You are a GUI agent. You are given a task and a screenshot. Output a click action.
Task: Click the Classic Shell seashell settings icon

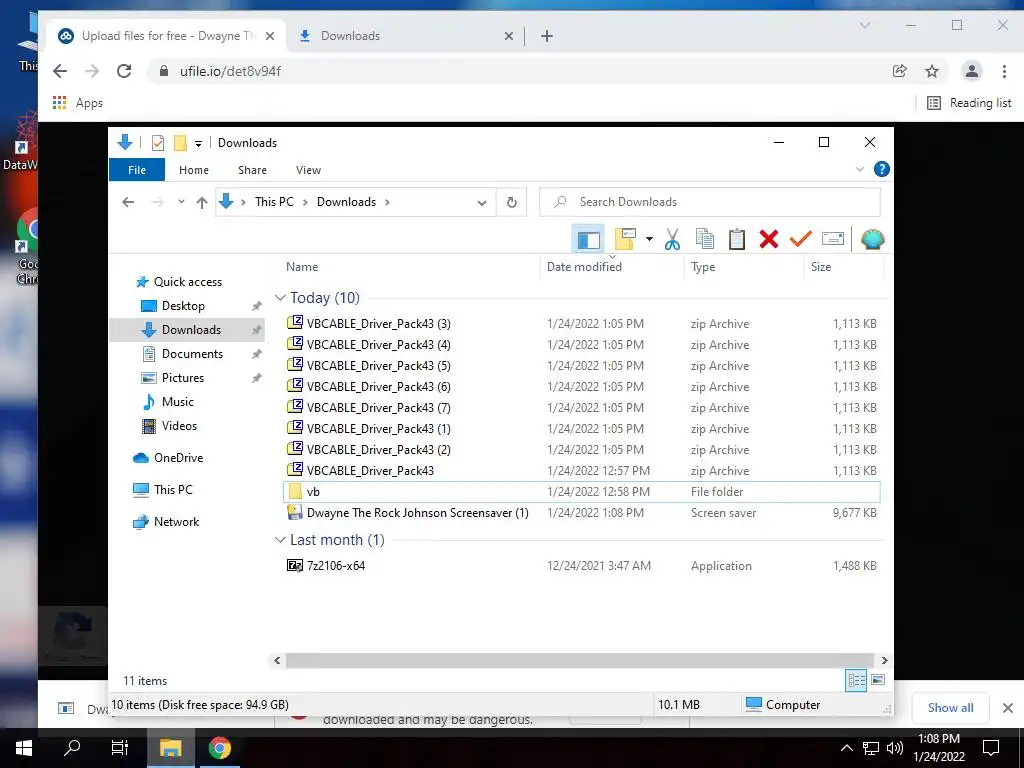click(872, 240)
